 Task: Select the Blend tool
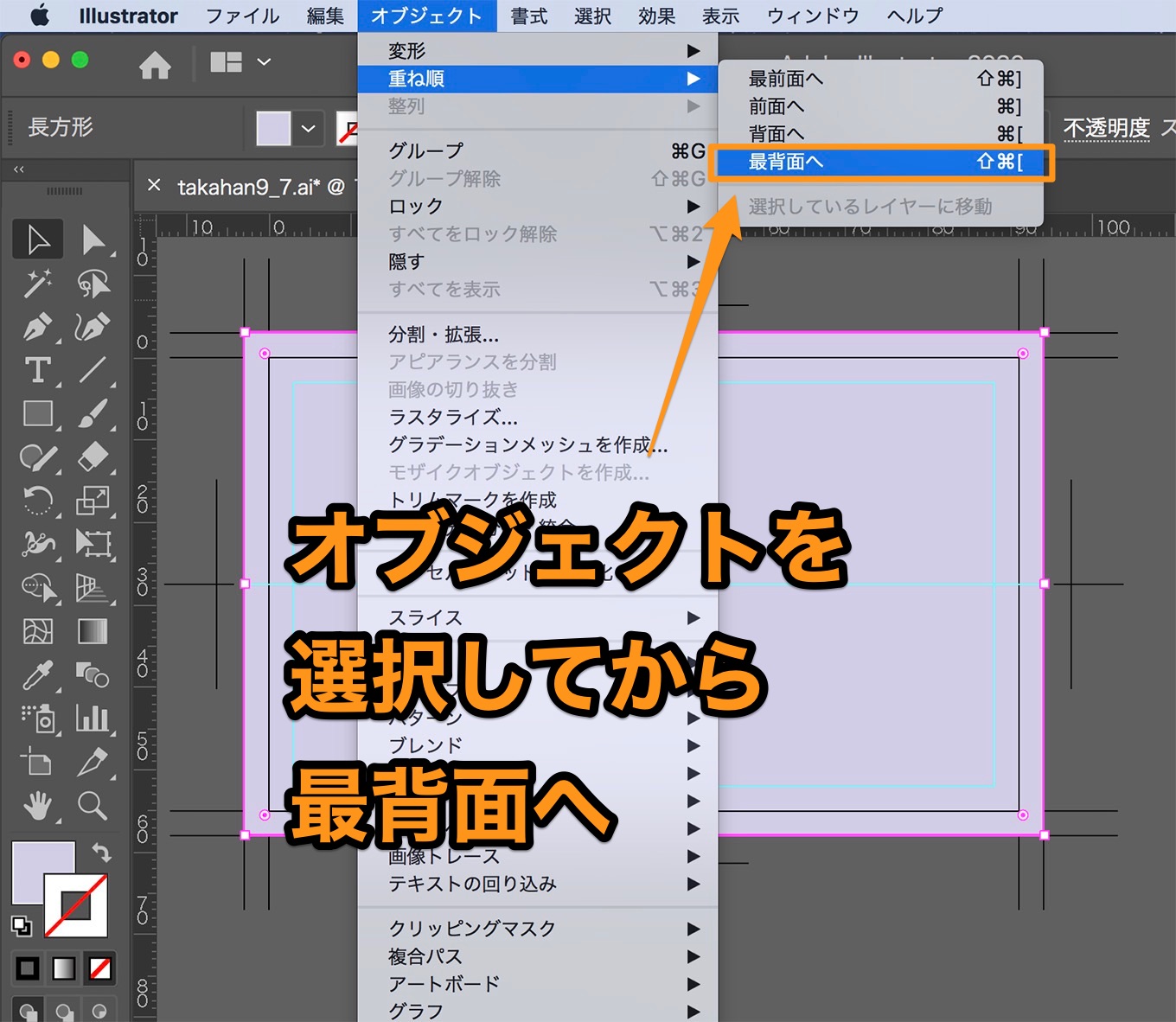pos(93,674)
